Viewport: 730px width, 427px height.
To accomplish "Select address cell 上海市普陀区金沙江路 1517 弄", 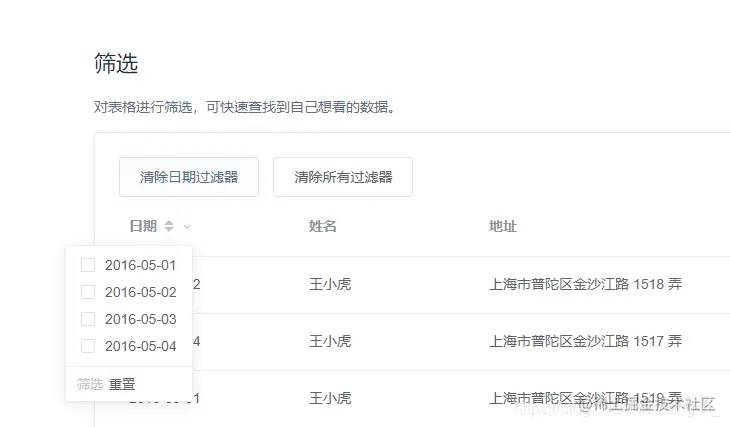I will coord(585,341).
